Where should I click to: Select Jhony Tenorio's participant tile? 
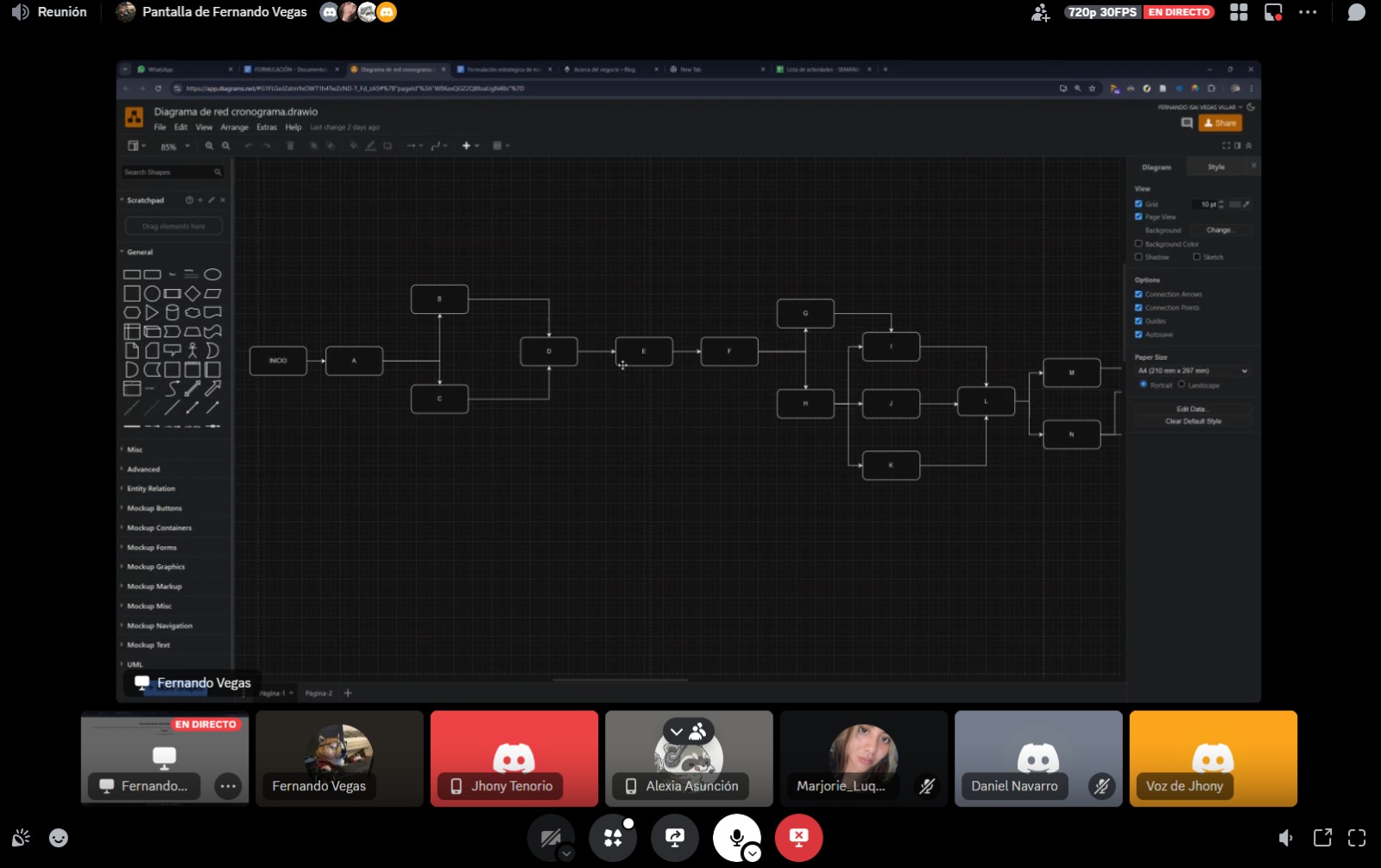coord(514,758)
